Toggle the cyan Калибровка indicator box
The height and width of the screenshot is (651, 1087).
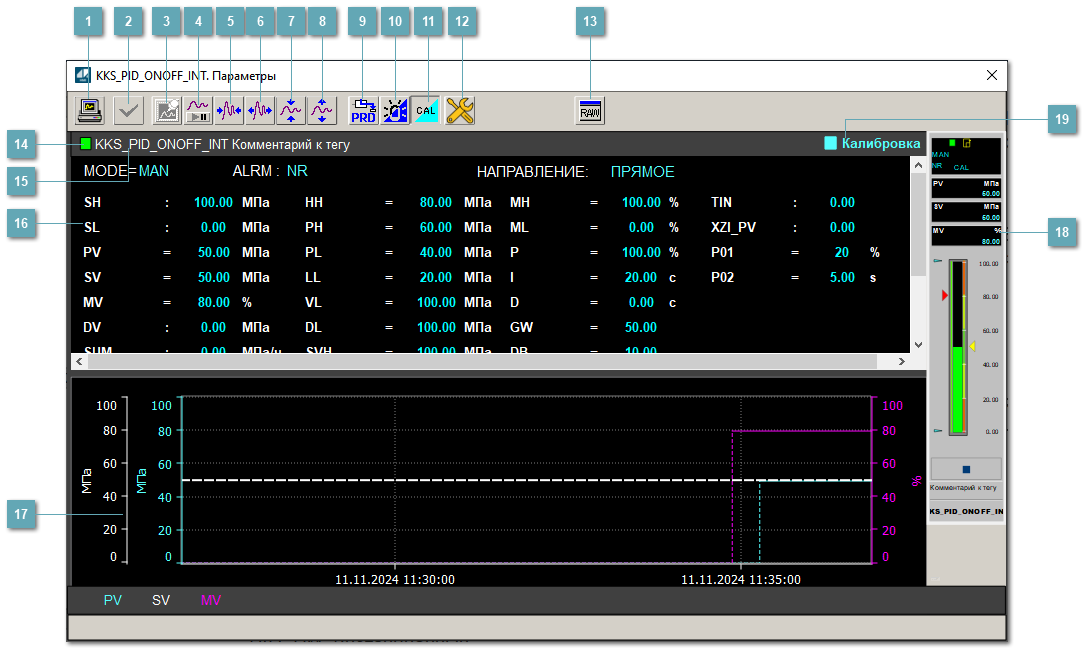tap(830, 144)
